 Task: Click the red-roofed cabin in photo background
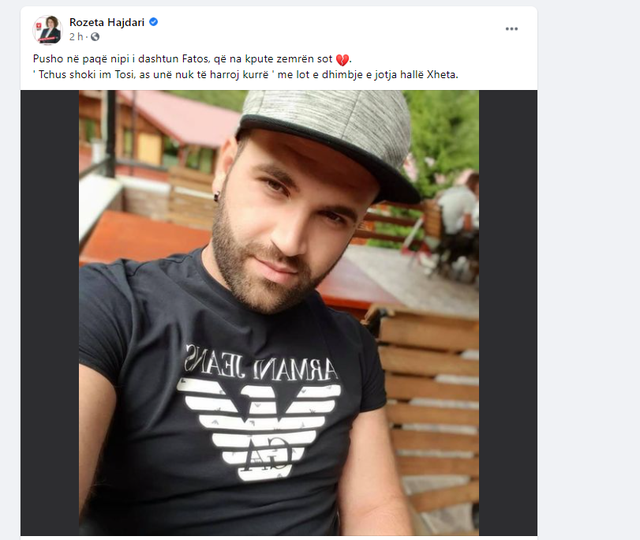coord(159,131)
